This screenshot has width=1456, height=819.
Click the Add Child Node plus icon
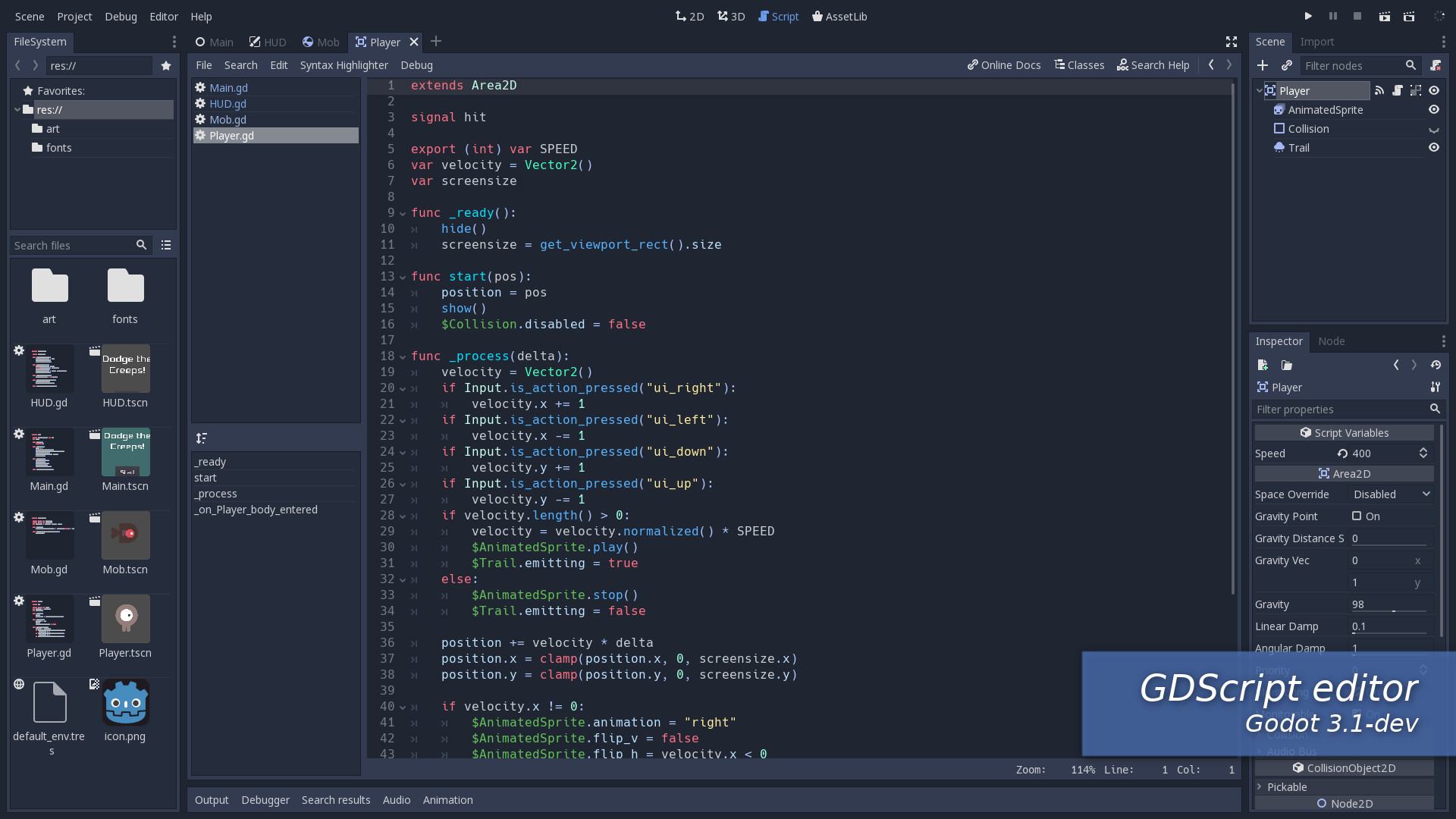coord(1263,66)
